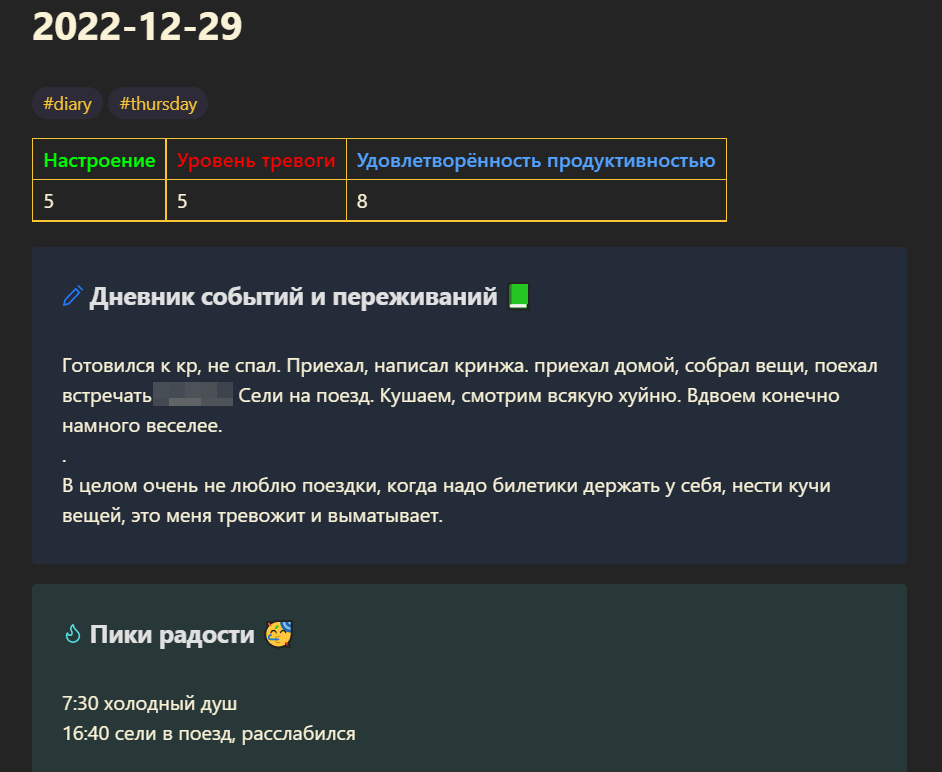The image size is (942, 772).
Task: Click the line 7:30 холодный душ
Action: (150, 703)
